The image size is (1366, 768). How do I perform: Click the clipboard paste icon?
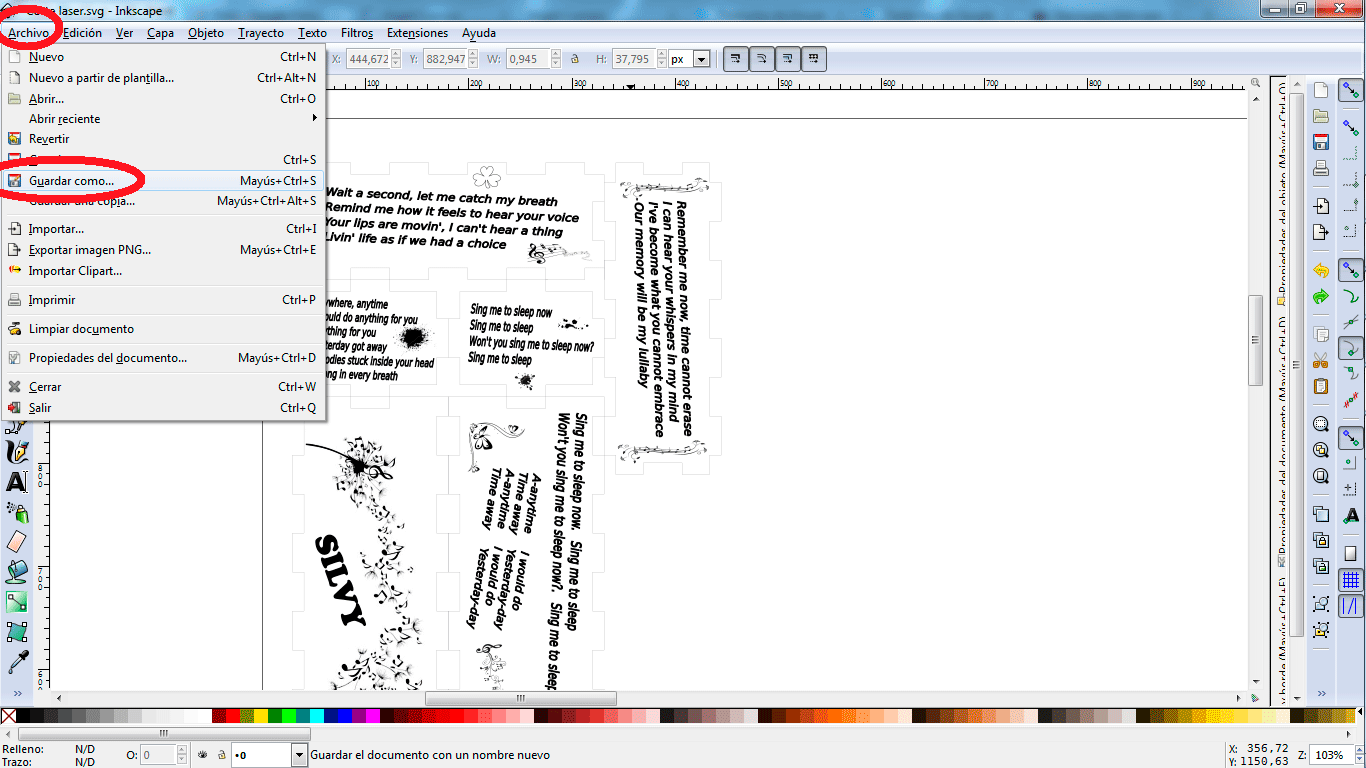1321,386
